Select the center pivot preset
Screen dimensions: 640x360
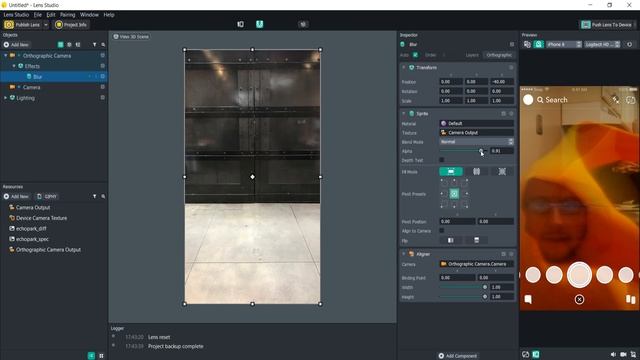tap(454, 194)
